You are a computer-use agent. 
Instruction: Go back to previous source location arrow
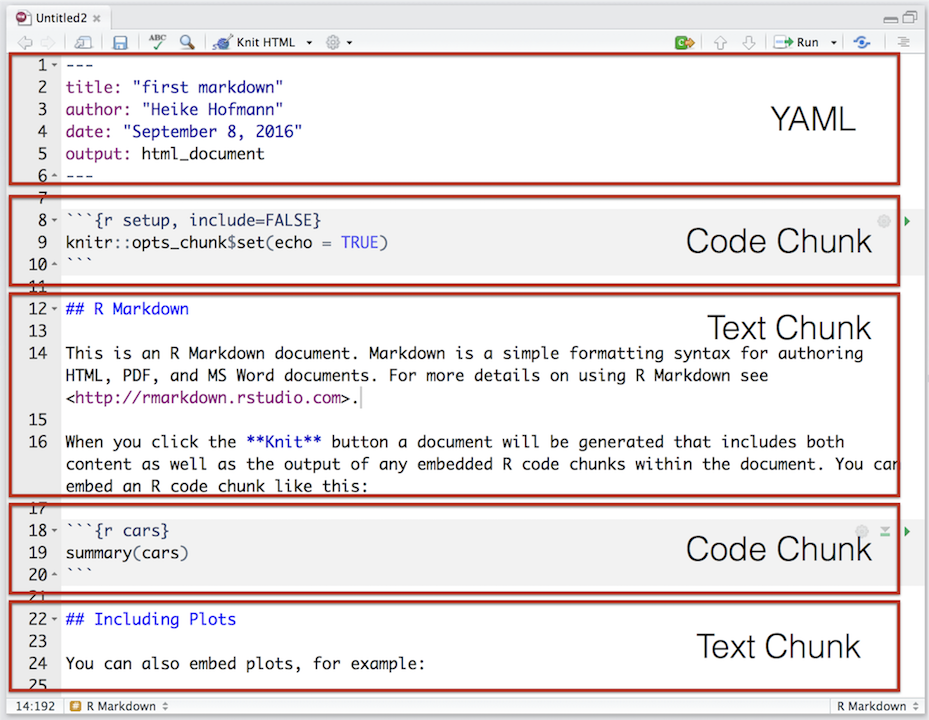25,43
